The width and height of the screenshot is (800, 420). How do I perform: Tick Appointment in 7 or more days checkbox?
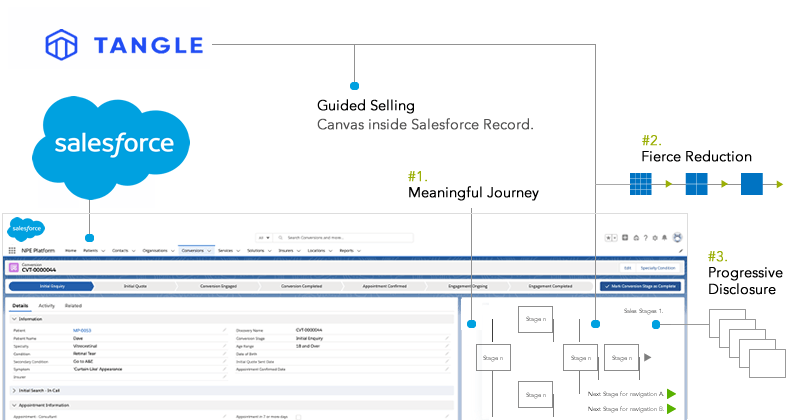[x=298, y=417]
